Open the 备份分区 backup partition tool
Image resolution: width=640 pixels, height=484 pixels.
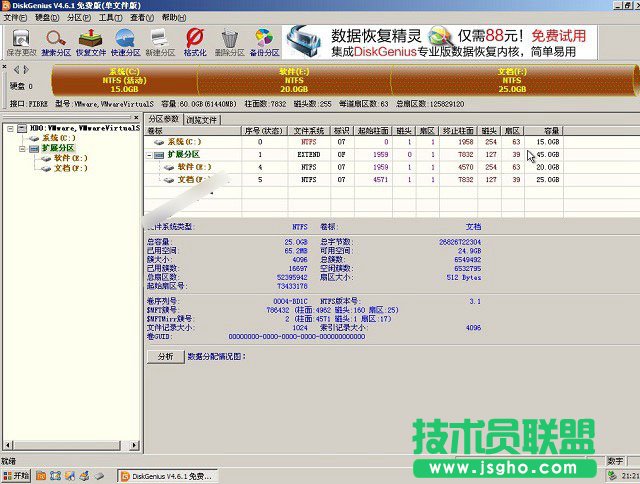tap(264, 42)
